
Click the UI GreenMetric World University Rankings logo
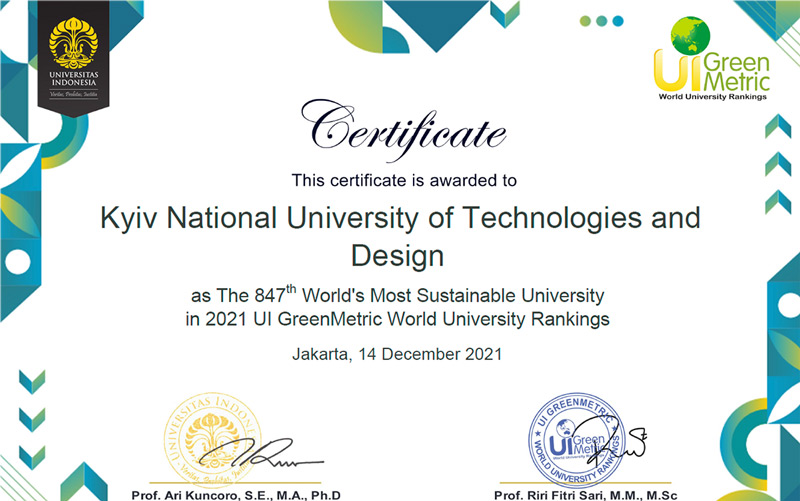pos(712,59)
